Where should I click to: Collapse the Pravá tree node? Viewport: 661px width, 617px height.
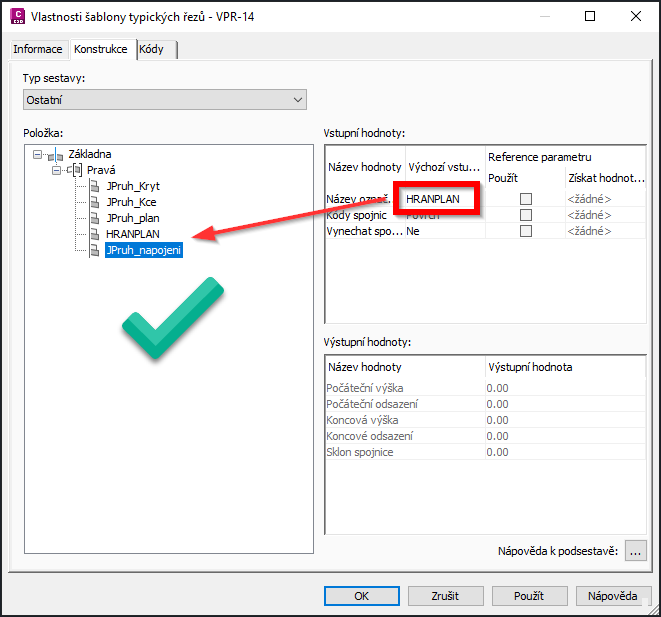coord(58,171)
